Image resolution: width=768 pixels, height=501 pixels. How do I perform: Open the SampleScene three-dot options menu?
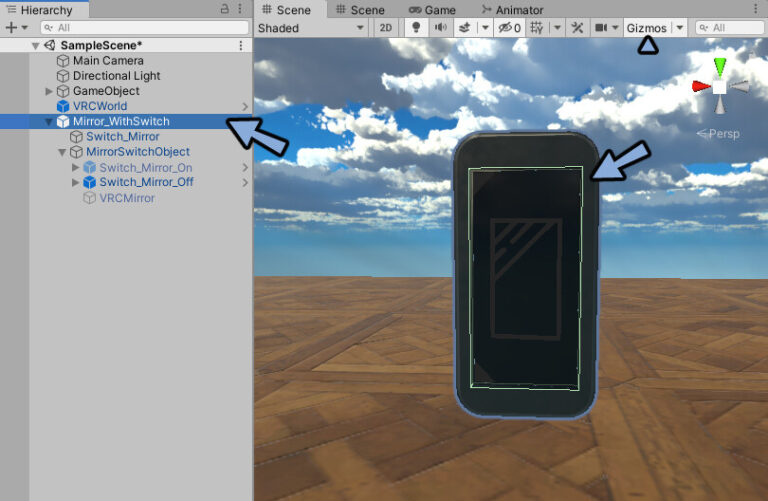pyautogui.click(x=240, y=45)
